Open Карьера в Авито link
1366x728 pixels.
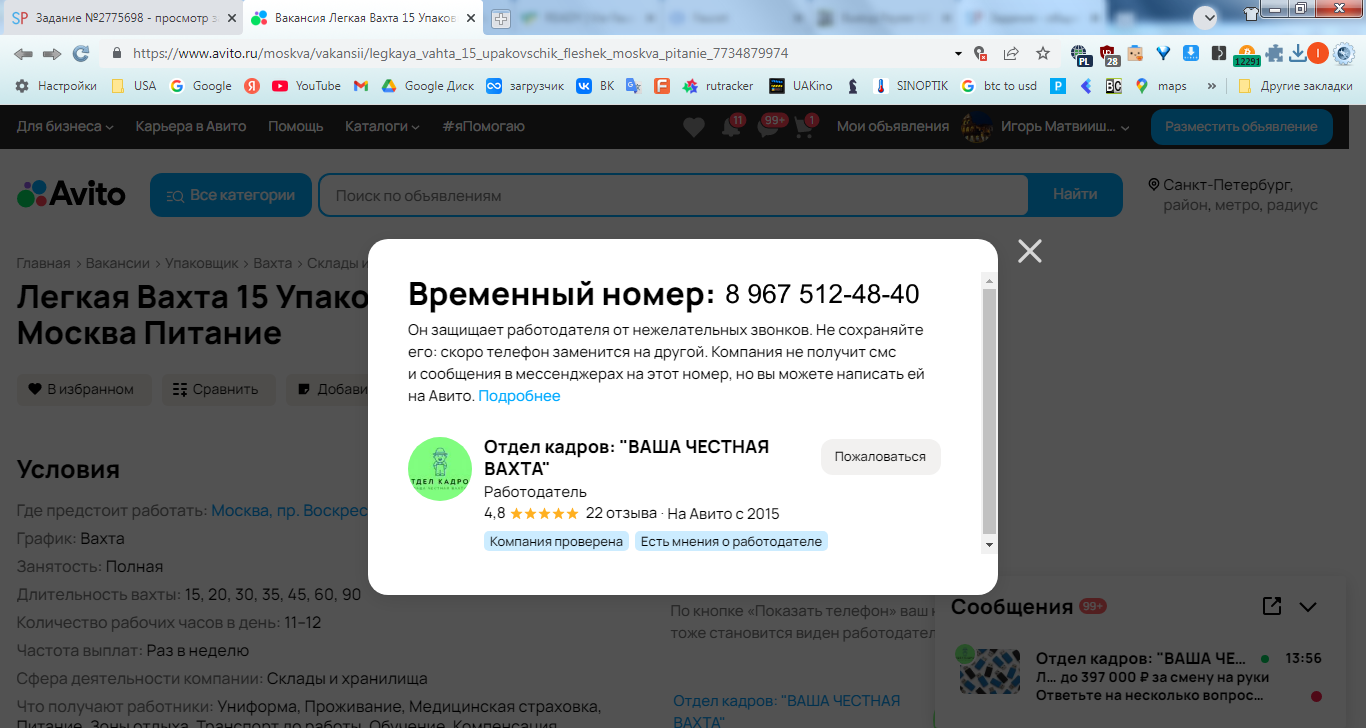191,126
